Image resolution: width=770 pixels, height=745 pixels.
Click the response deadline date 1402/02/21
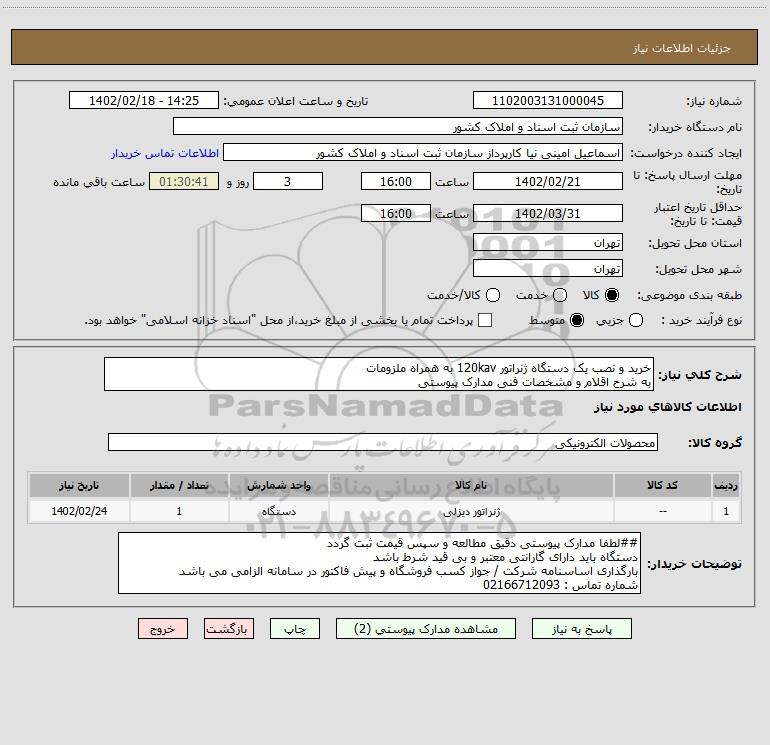coord(548,181)
